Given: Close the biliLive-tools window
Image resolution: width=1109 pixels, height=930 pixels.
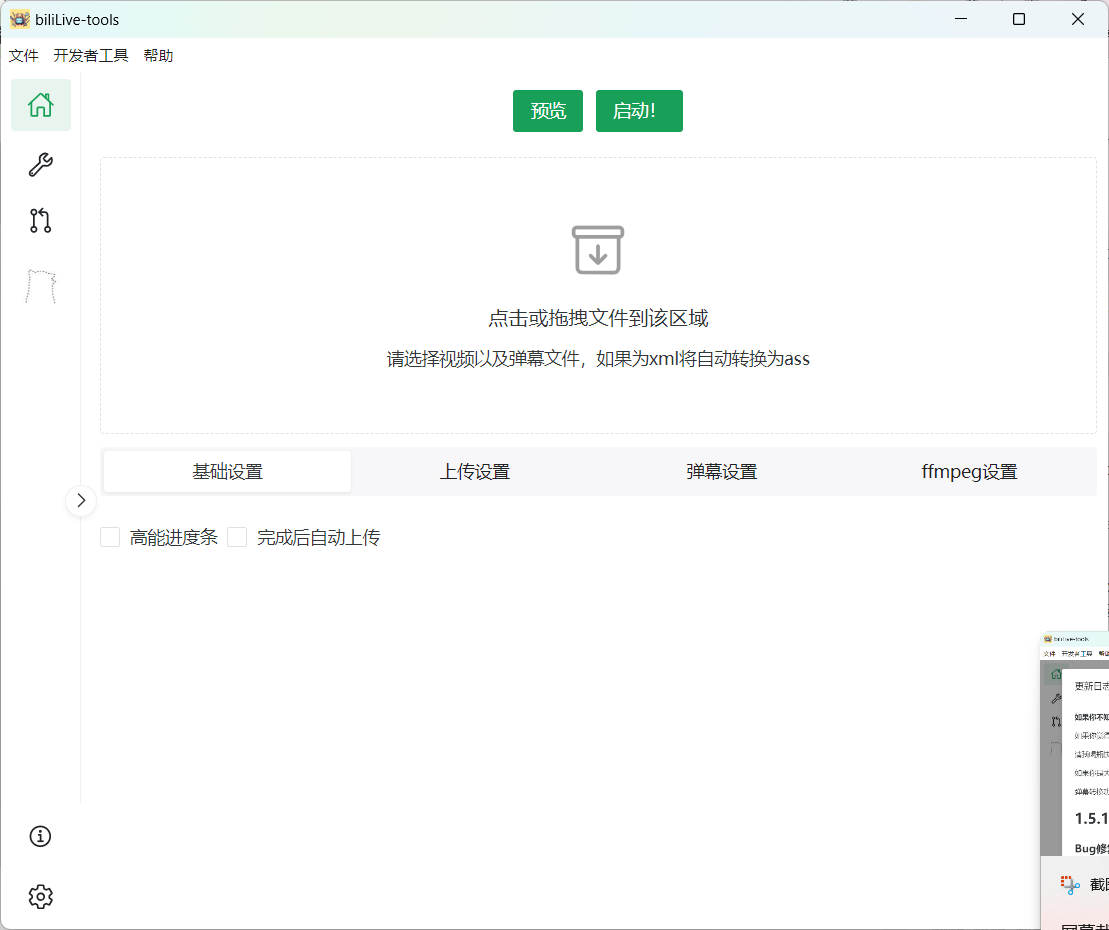Looking at the screenshot, I should click(1077, 19).
